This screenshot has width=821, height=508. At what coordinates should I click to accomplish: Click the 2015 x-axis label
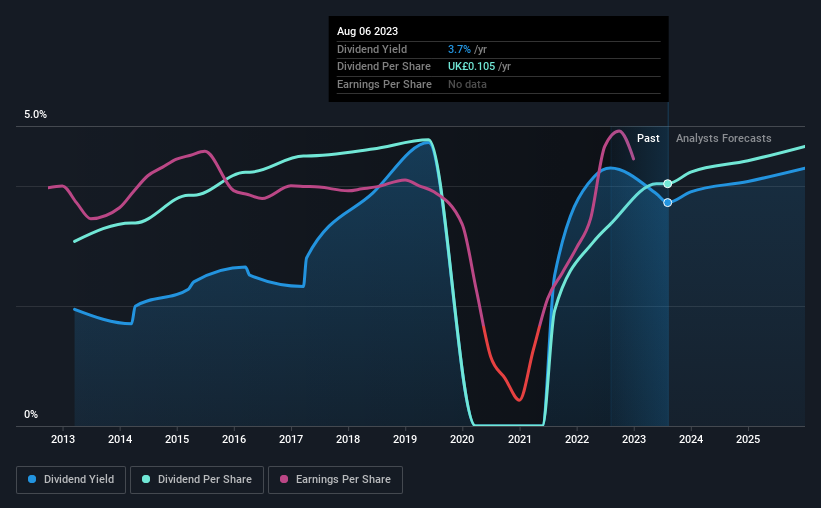[x=177, y=439]
